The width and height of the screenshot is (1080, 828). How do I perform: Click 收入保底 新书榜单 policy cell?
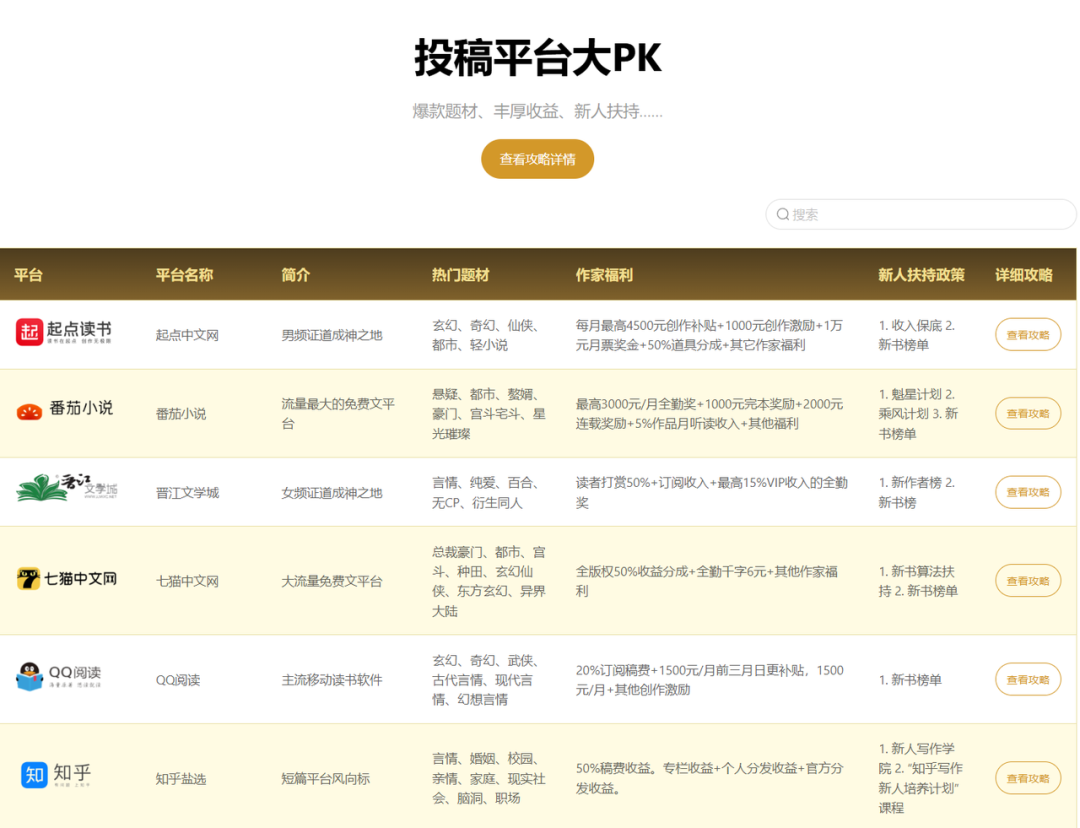[917, 335]
